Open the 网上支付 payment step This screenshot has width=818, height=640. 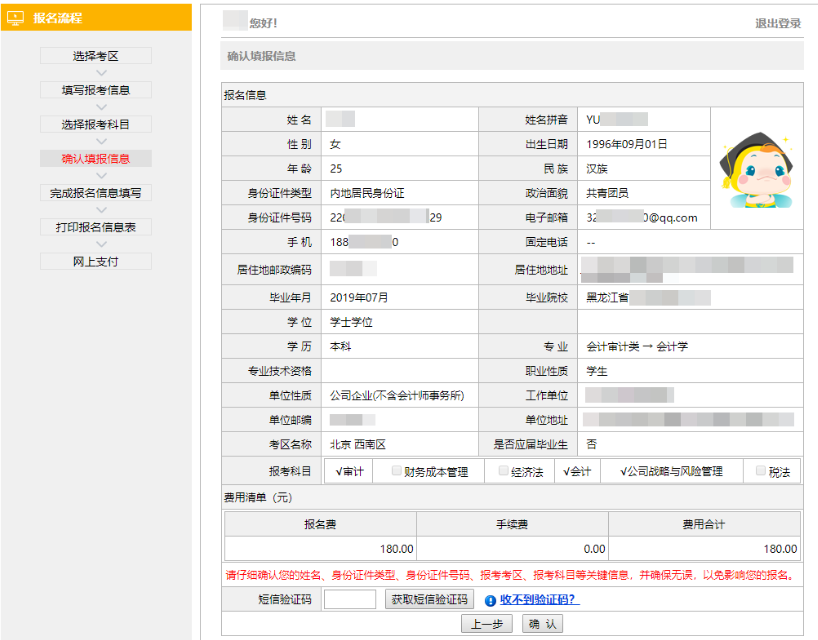[96, 261]
